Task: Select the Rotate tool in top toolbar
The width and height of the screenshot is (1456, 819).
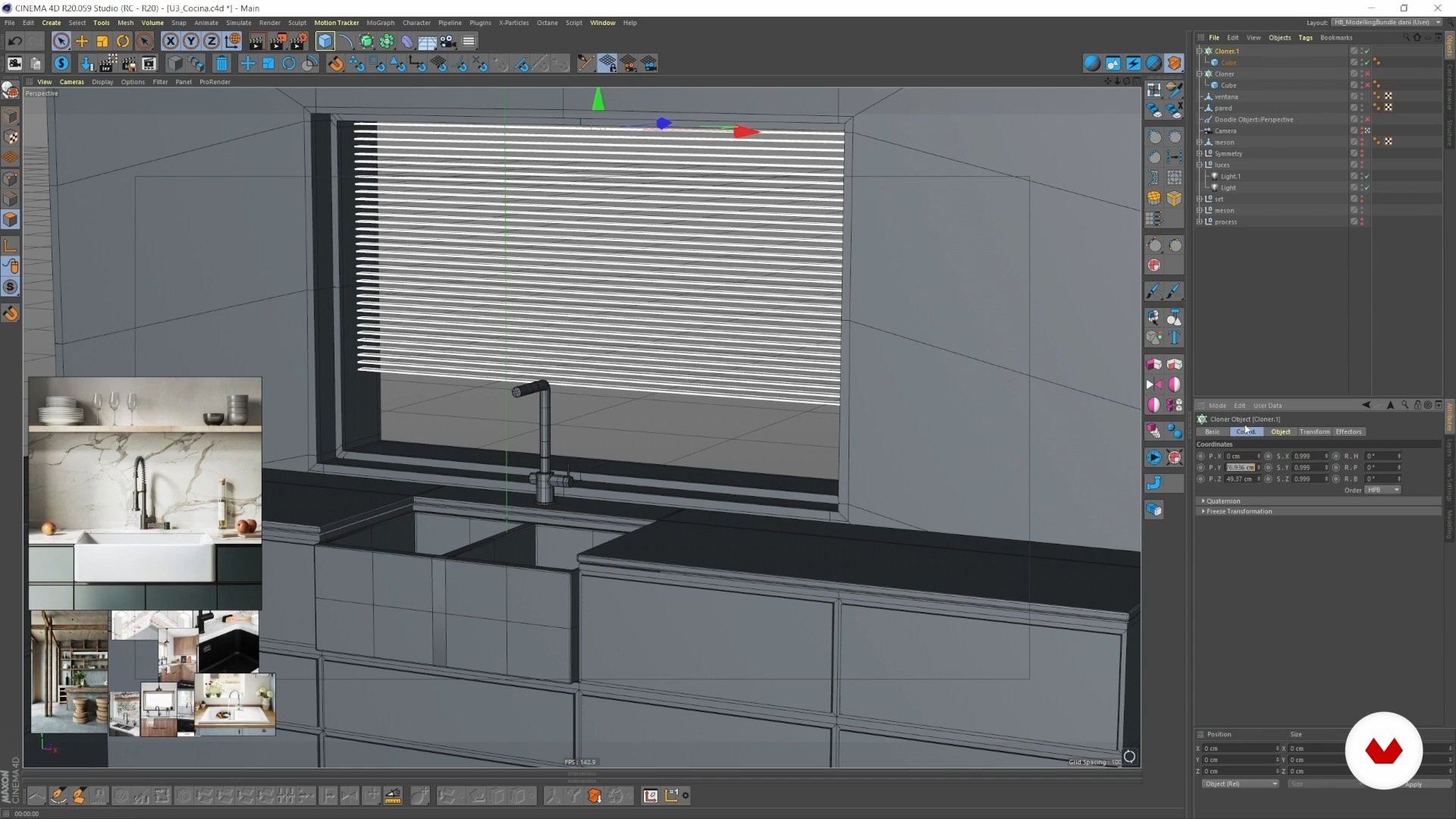Action: tap(123, 41)
